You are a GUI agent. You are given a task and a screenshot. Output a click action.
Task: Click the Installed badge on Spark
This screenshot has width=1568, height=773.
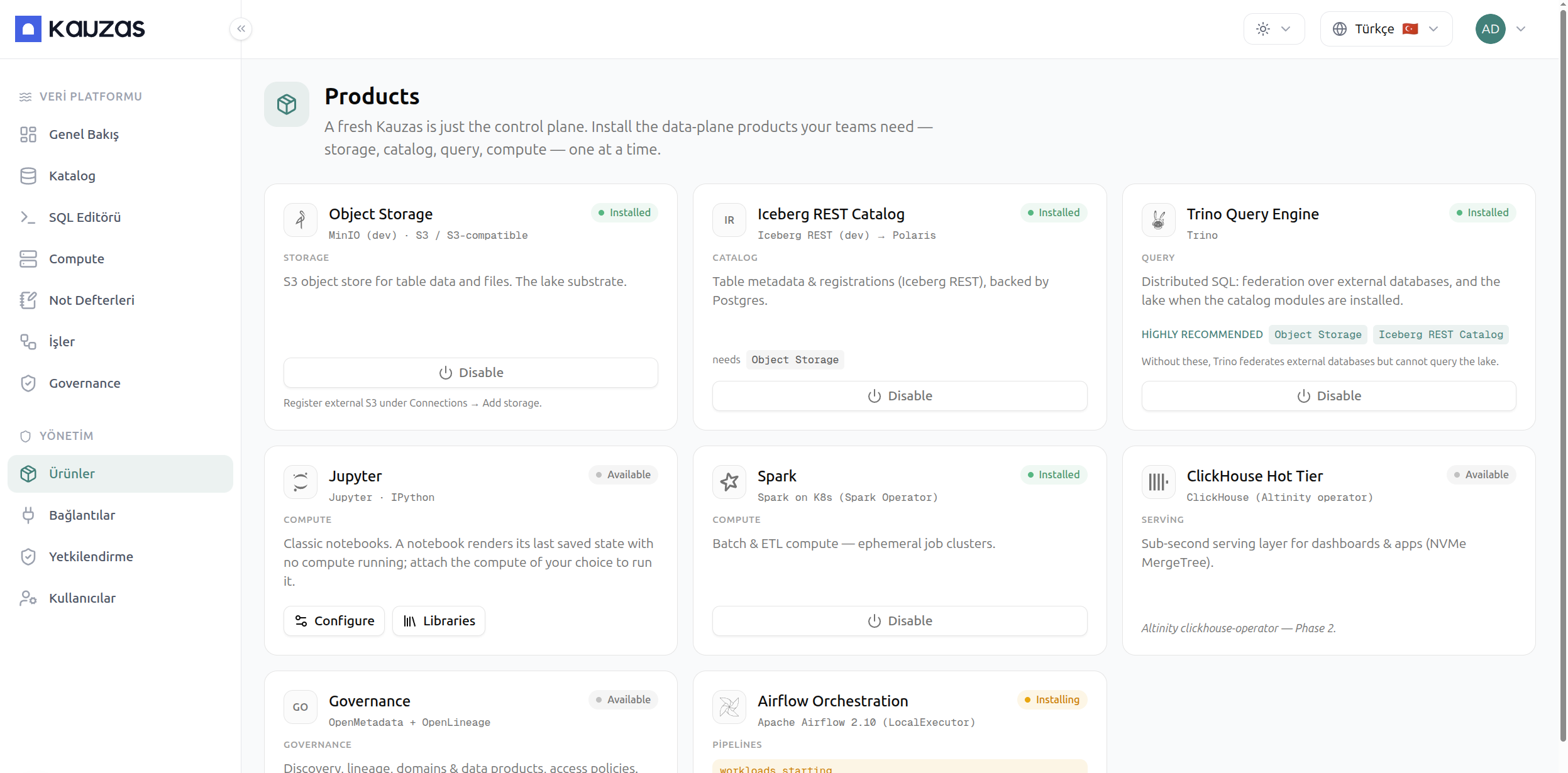click(x=1054, y=474)
